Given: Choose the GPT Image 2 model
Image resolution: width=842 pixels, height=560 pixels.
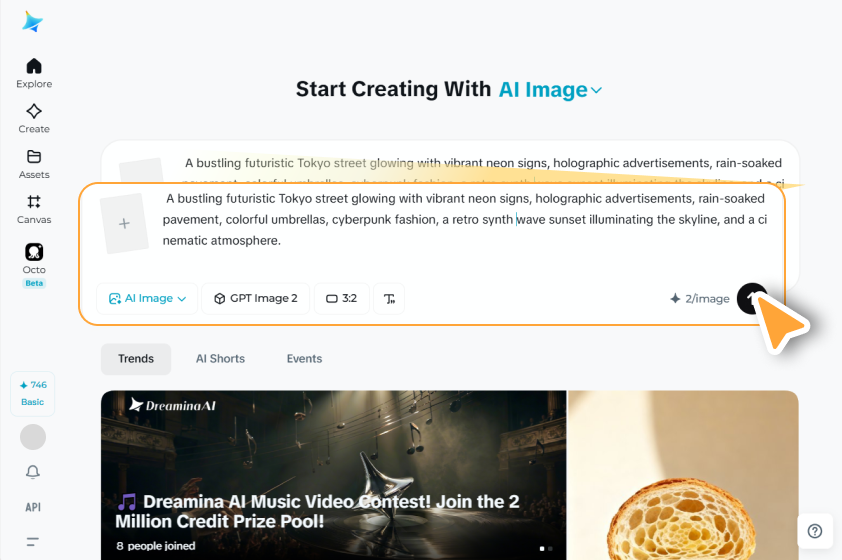Looking at the screenshot, I should [x=256, y=299].
